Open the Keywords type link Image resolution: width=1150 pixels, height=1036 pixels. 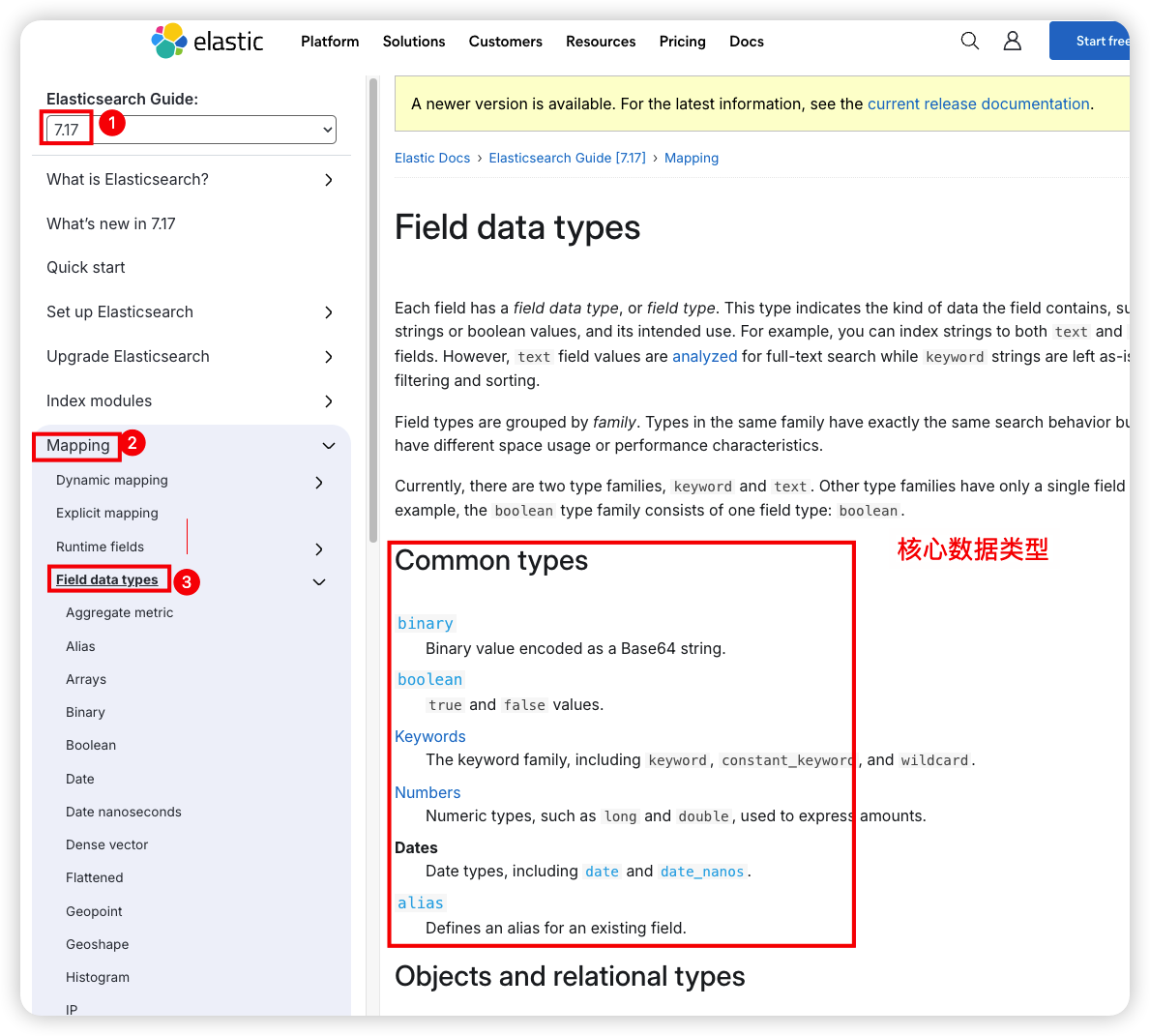(x=430, y=736)
